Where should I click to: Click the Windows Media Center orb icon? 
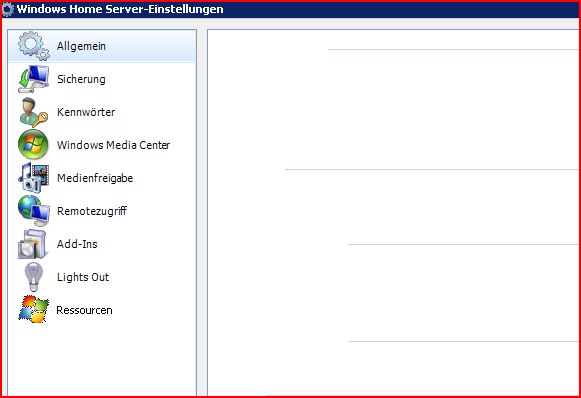[x=33, y=145]
